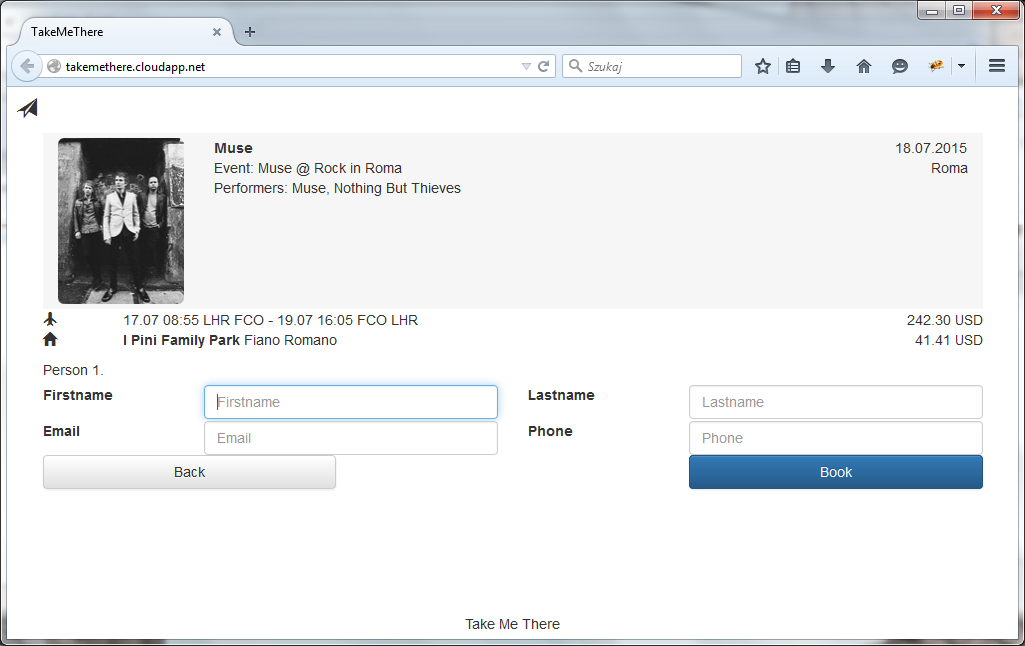Image resolution: width=1025 pixels, height=646 pixels.
Task: Reload the page with the refresh icon
Action: tap(543, 67)
